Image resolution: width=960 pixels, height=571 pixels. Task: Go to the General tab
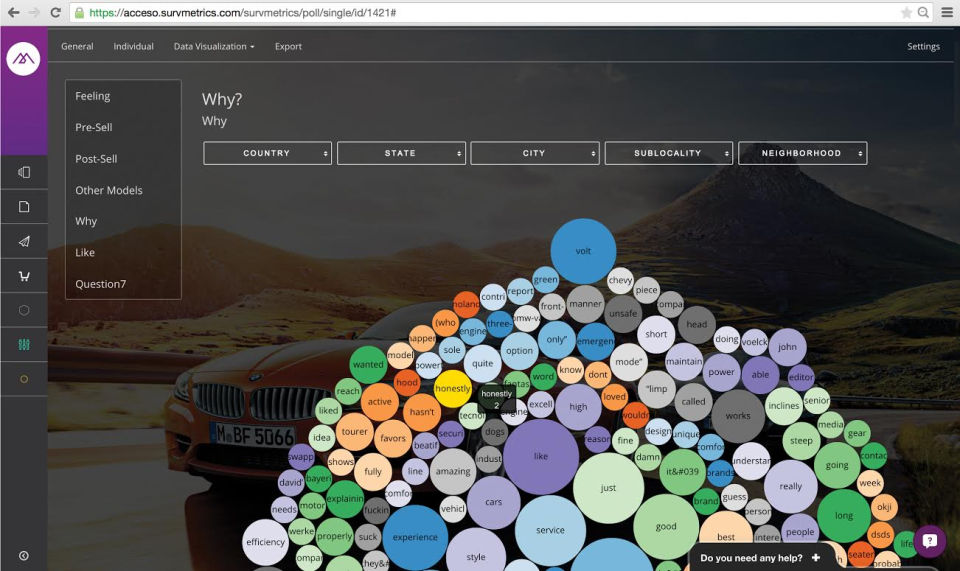(x=77, y=47)
